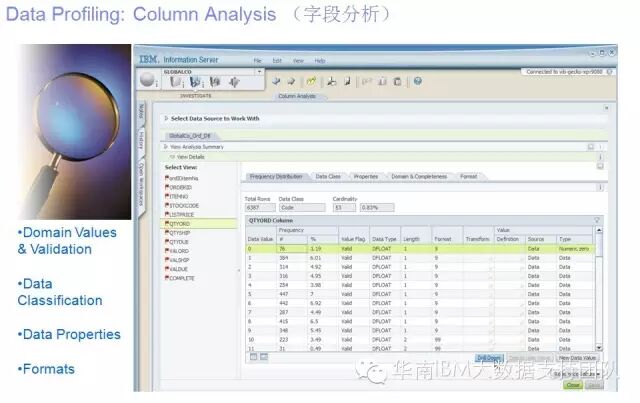
Task: Click the greyed button beside Close
Action: tap(593, 385)
